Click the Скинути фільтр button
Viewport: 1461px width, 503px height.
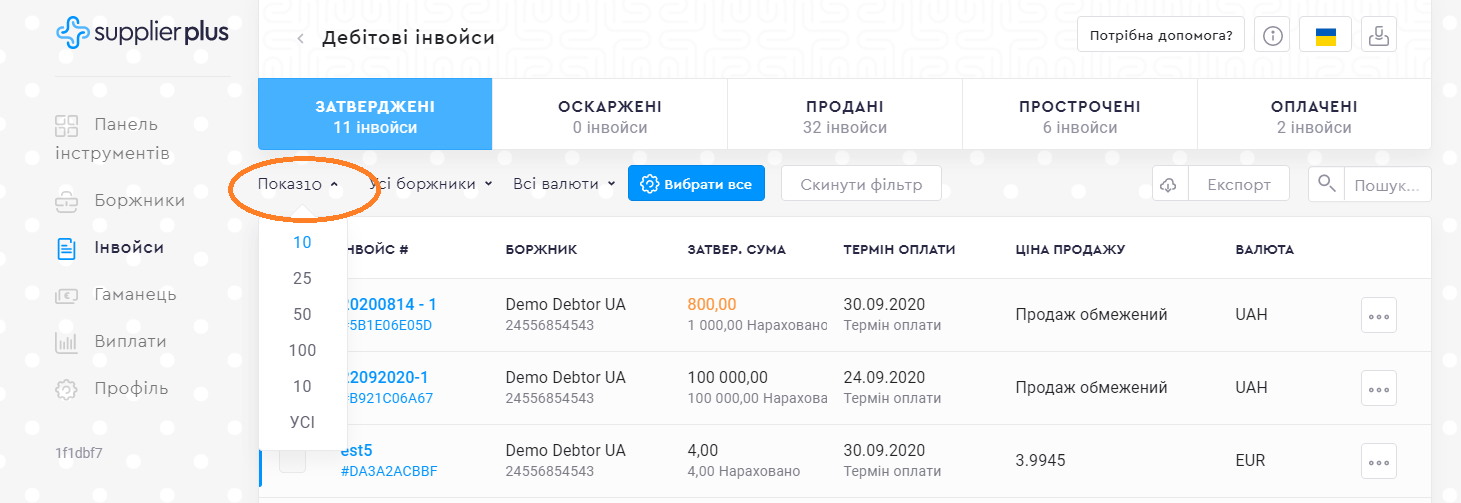861,184
